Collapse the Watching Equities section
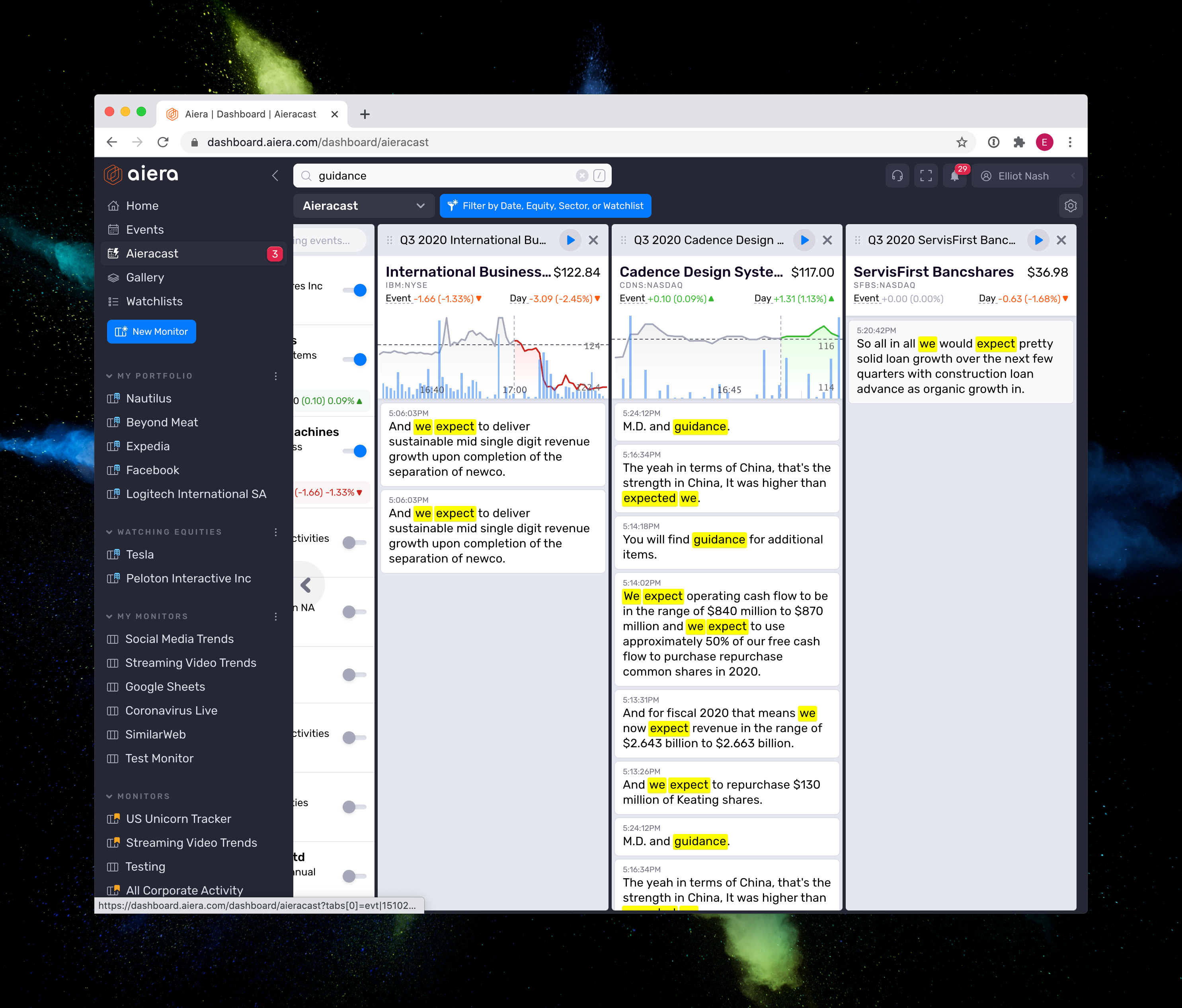The image size is (1182, 1008). click(109, 532)
